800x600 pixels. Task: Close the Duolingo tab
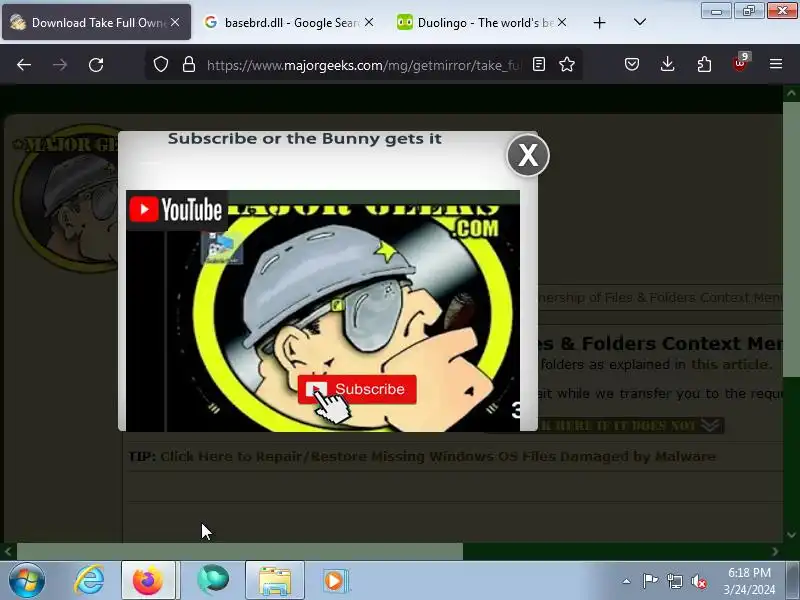562,22
